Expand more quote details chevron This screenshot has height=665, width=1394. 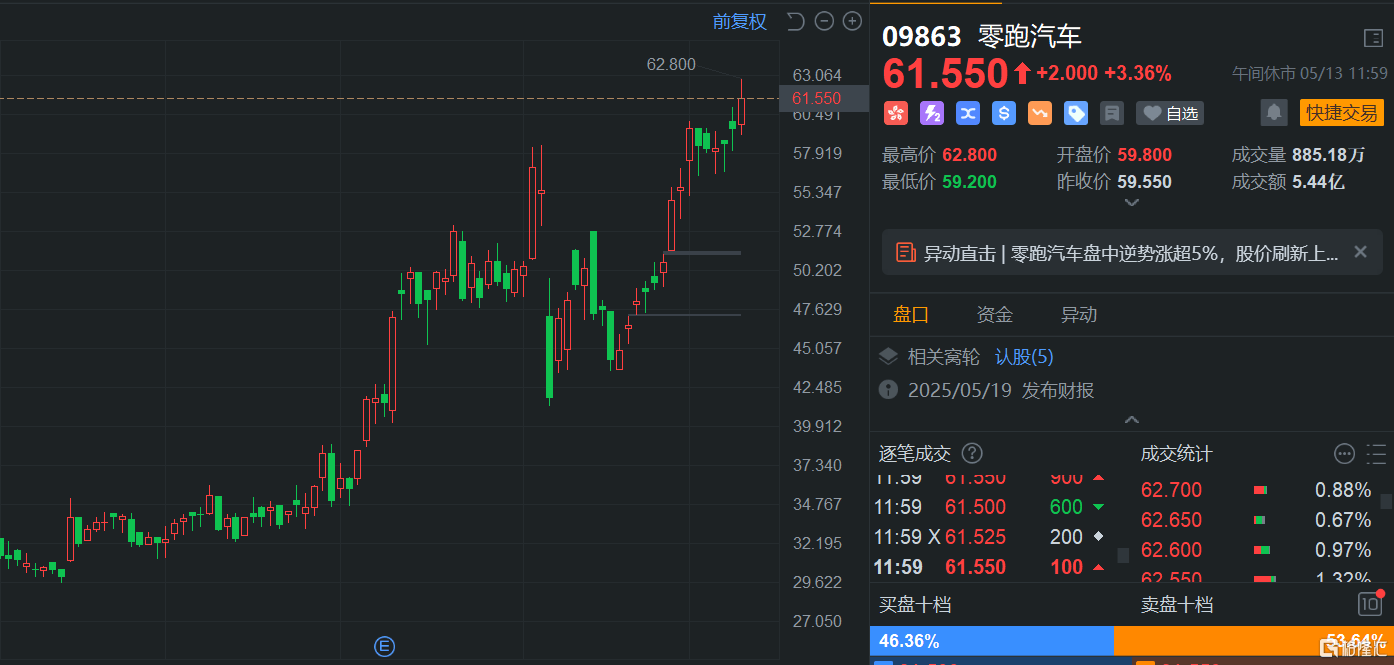[x=1131, y=202]
